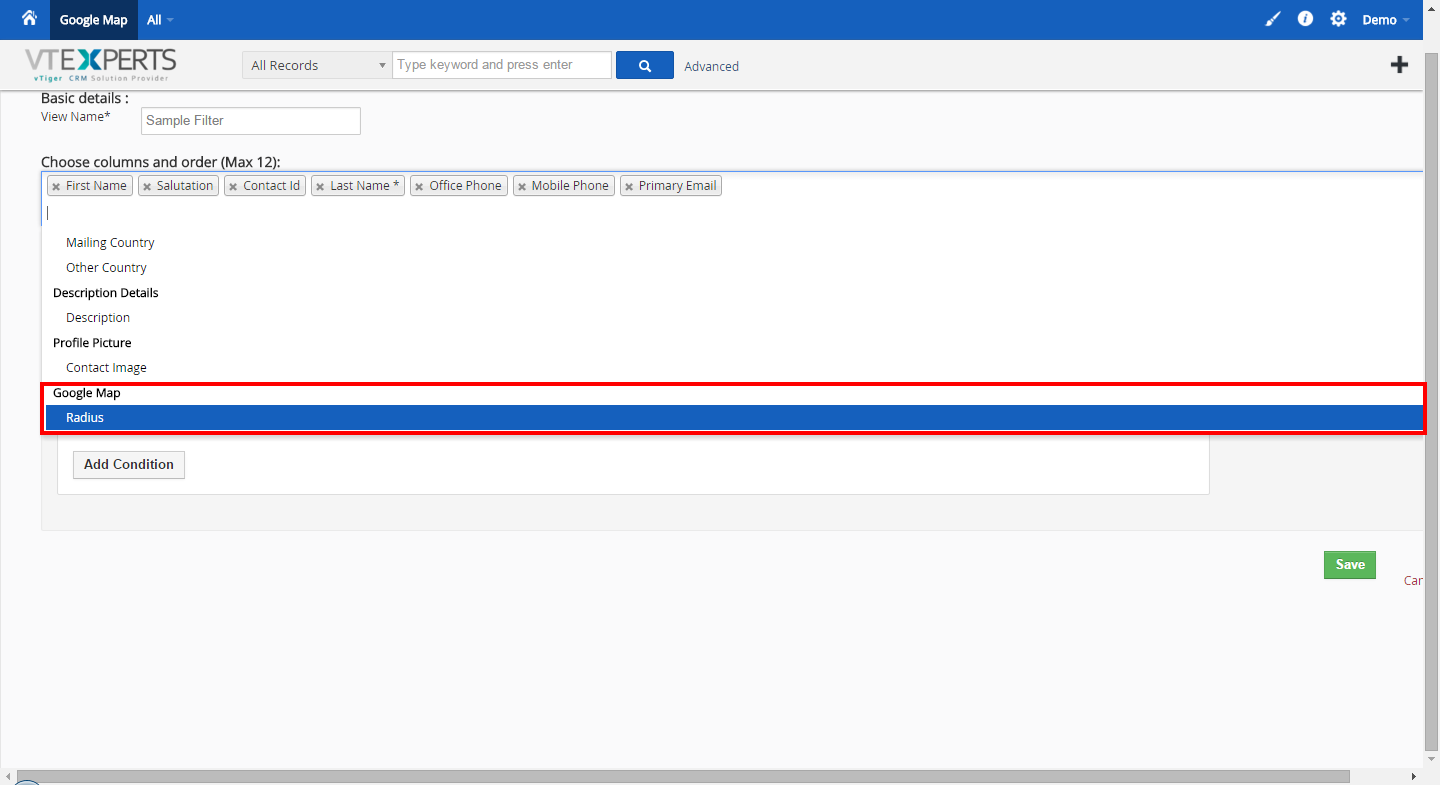Remove the First Name column tag
This screenshot has height=785, width=1440.
[56, 187]
